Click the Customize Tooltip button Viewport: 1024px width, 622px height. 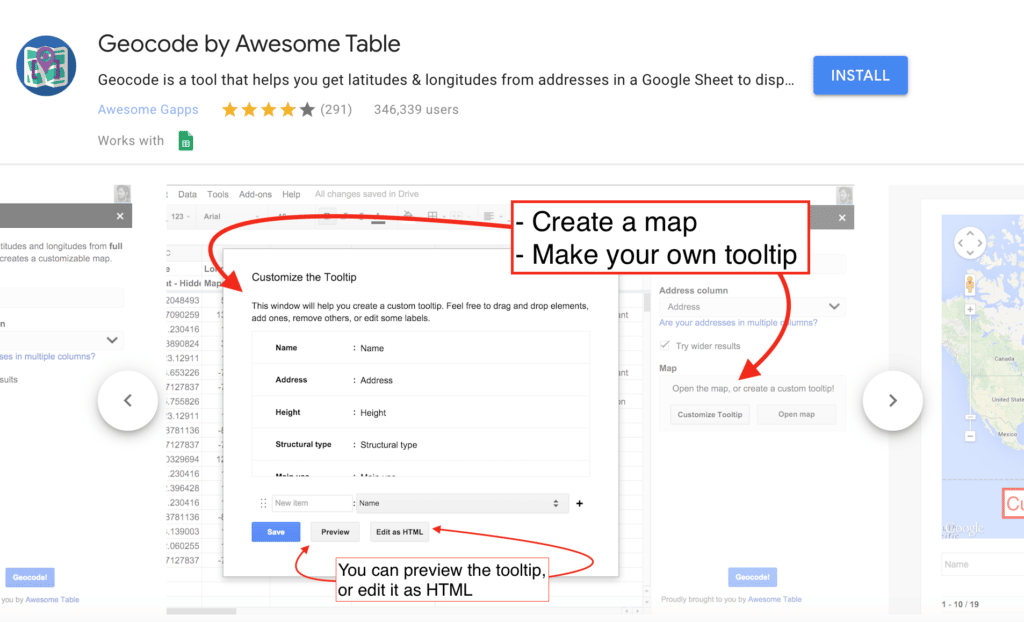click(710, 414)
